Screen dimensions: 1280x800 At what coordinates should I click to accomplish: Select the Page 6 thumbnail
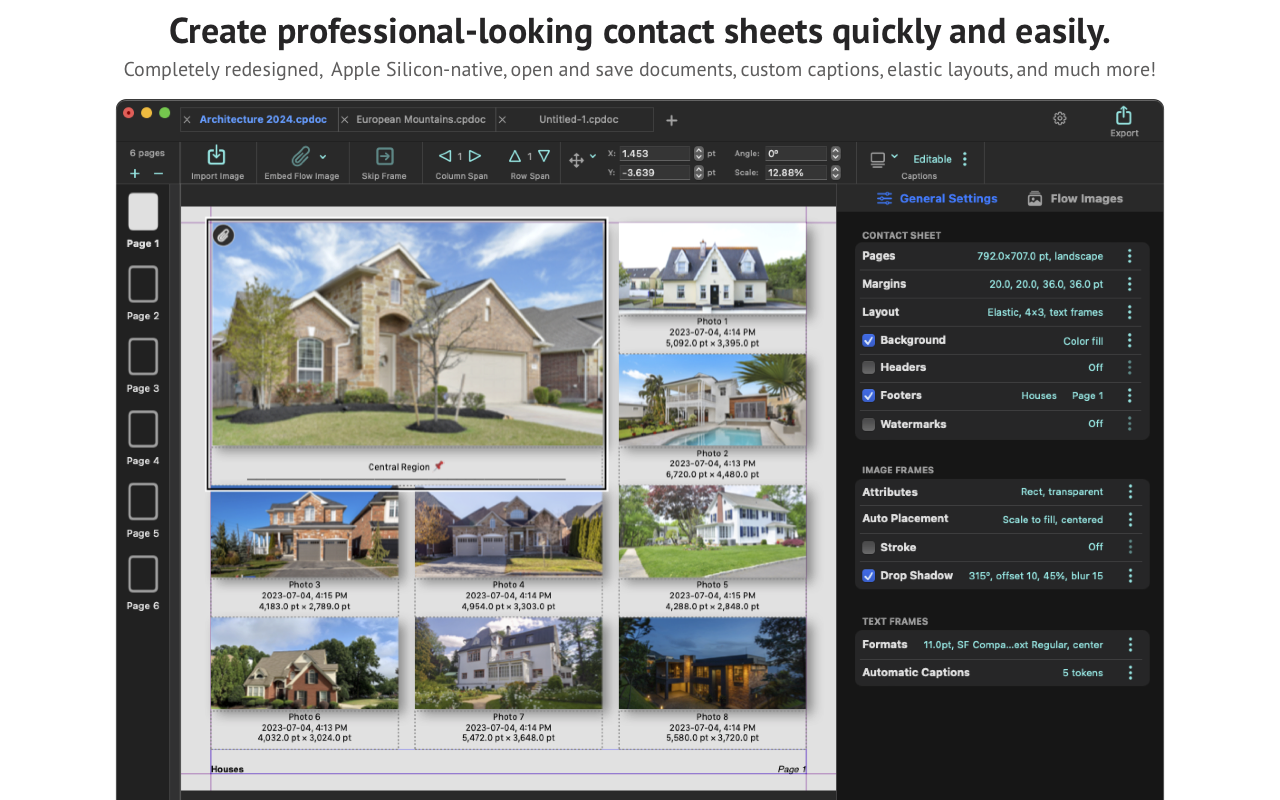point(143,574)
